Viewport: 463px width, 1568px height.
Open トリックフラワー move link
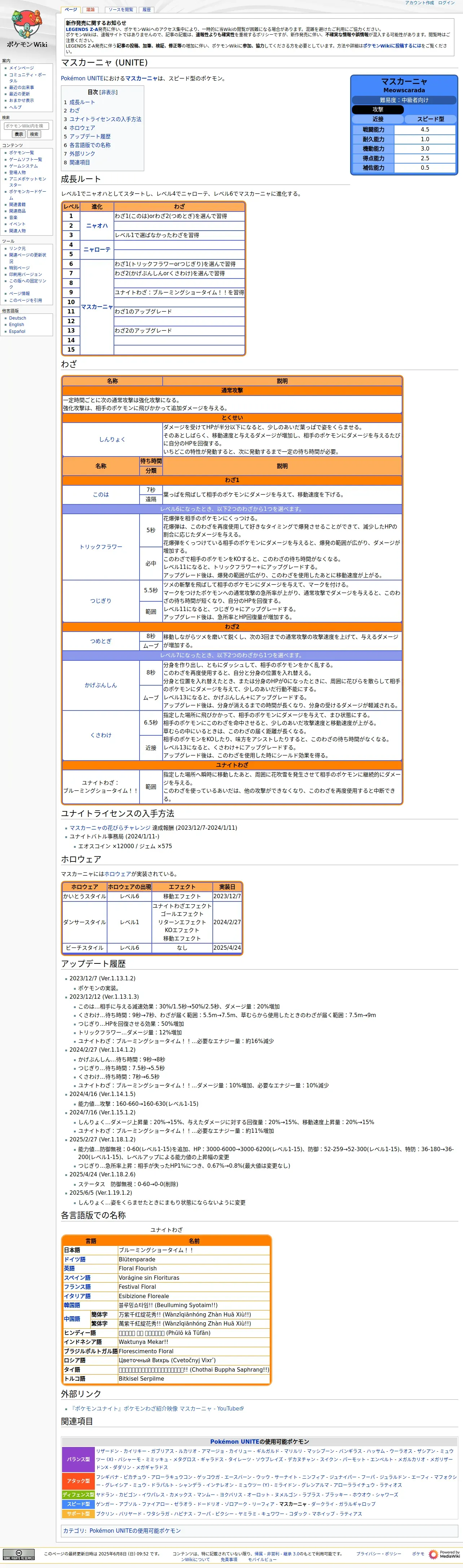[x=101, y=547]
